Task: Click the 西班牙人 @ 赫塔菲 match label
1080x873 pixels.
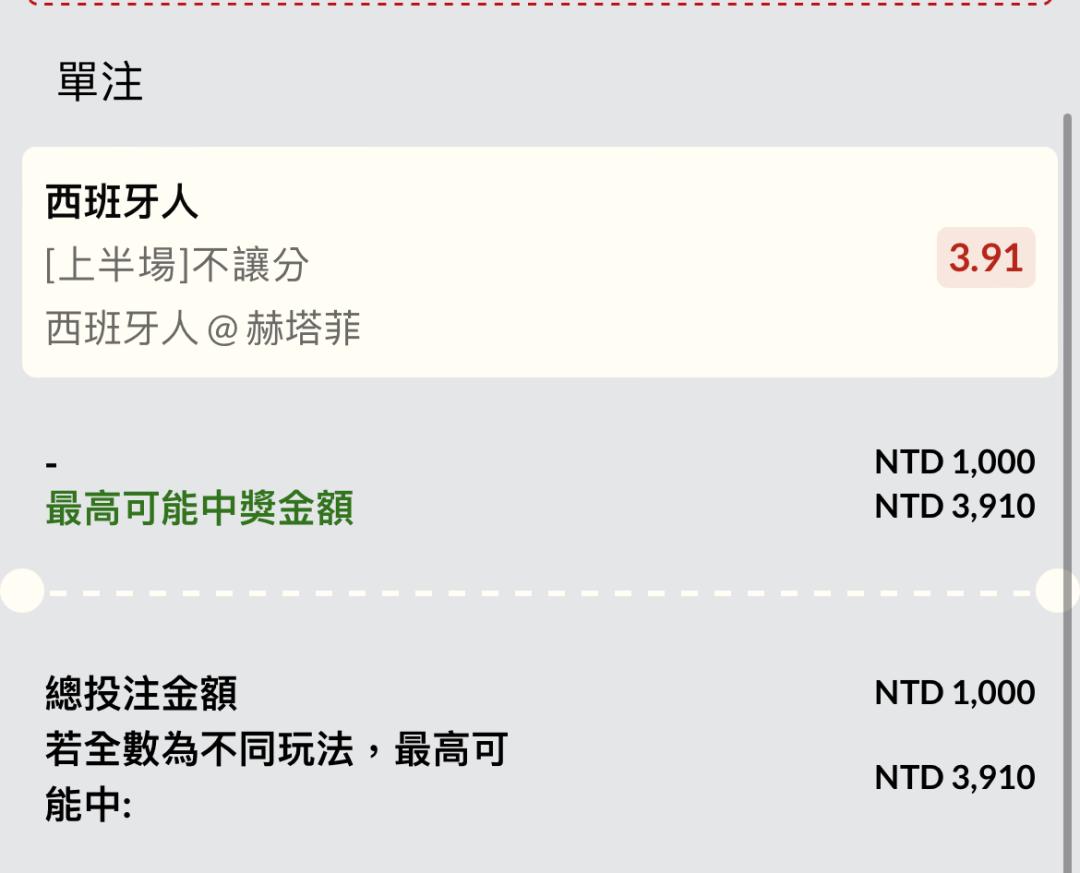Action: point(203,328)
